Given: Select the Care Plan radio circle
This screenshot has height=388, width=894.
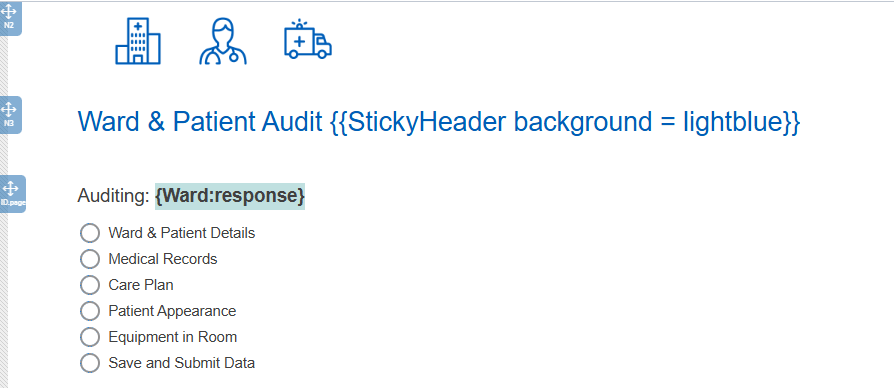Looking at the screenshot, I should (90, 285).
